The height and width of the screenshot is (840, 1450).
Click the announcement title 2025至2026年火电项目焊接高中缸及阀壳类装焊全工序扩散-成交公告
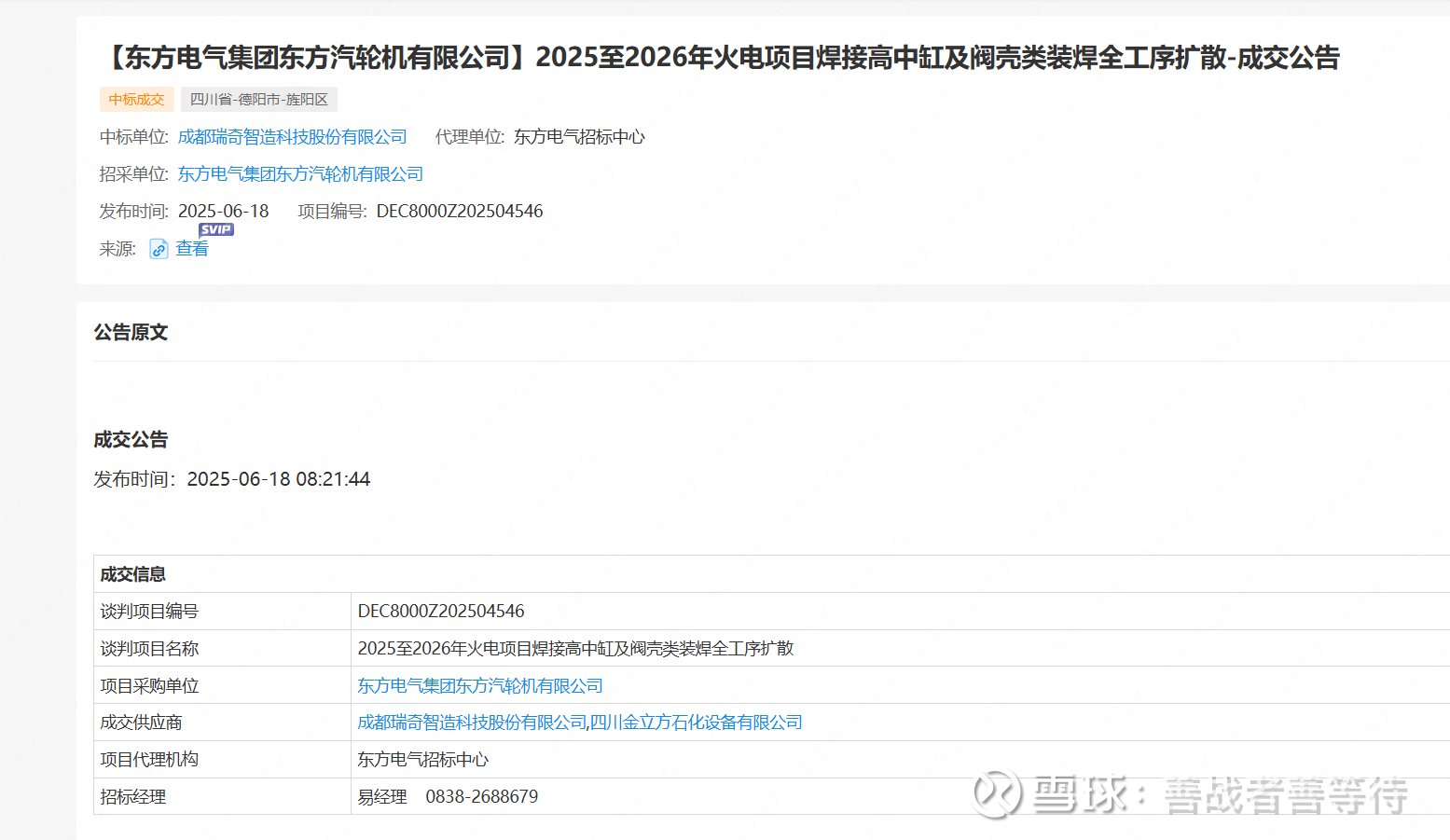(719, 58)
